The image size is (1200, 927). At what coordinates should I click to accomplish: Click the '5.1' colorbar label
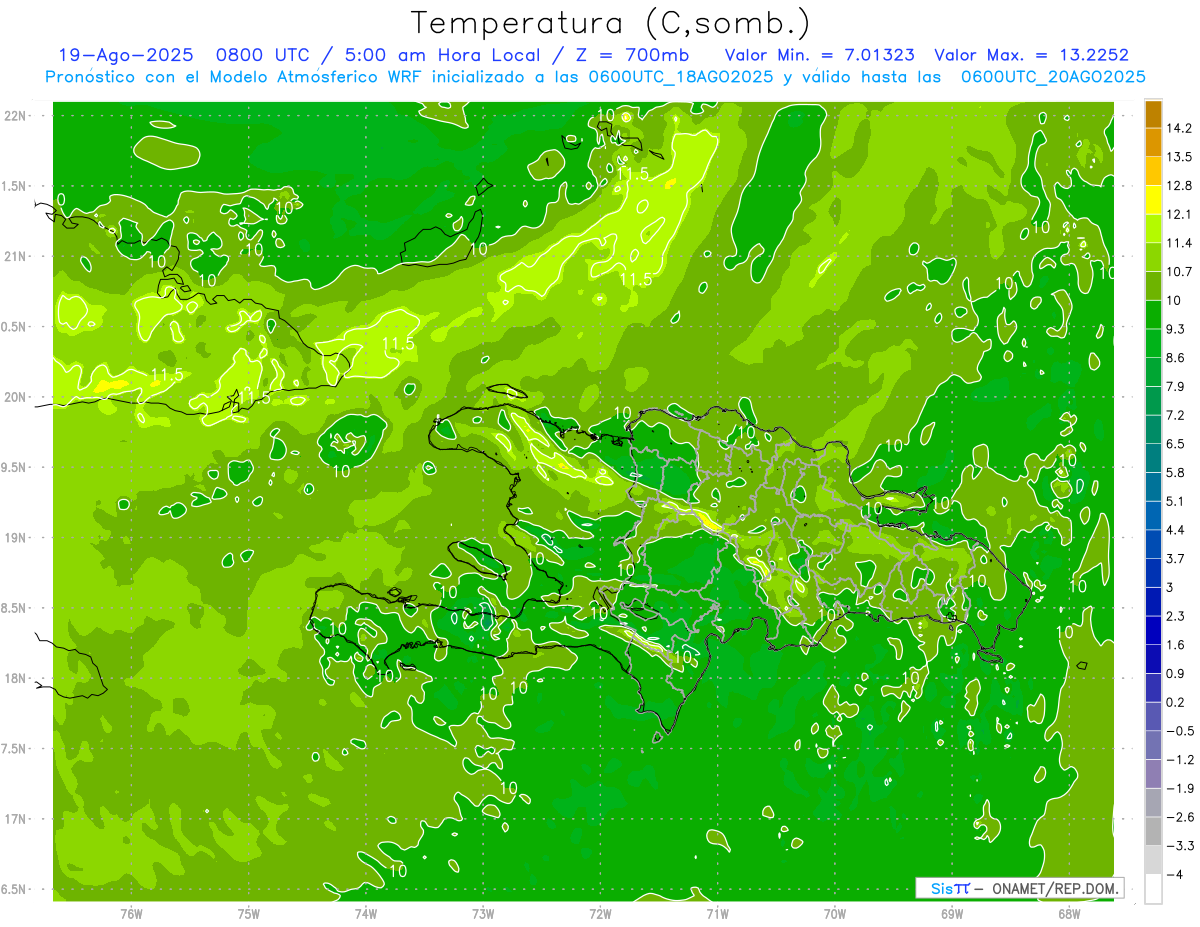point(1176,501)
